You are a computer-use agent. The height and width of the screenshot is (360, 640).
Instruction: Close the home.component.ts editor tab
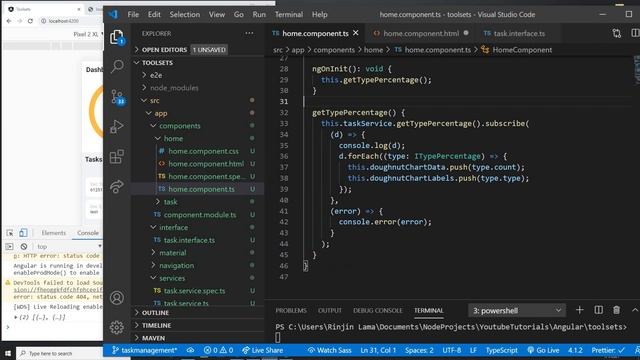pos(356,33)
